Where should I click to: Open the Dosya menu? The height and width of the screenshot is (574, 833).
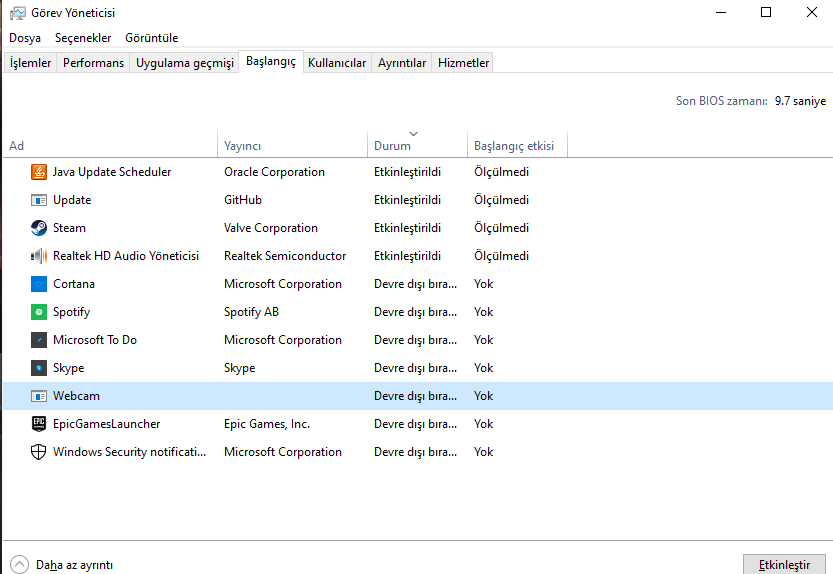[25, 38]
